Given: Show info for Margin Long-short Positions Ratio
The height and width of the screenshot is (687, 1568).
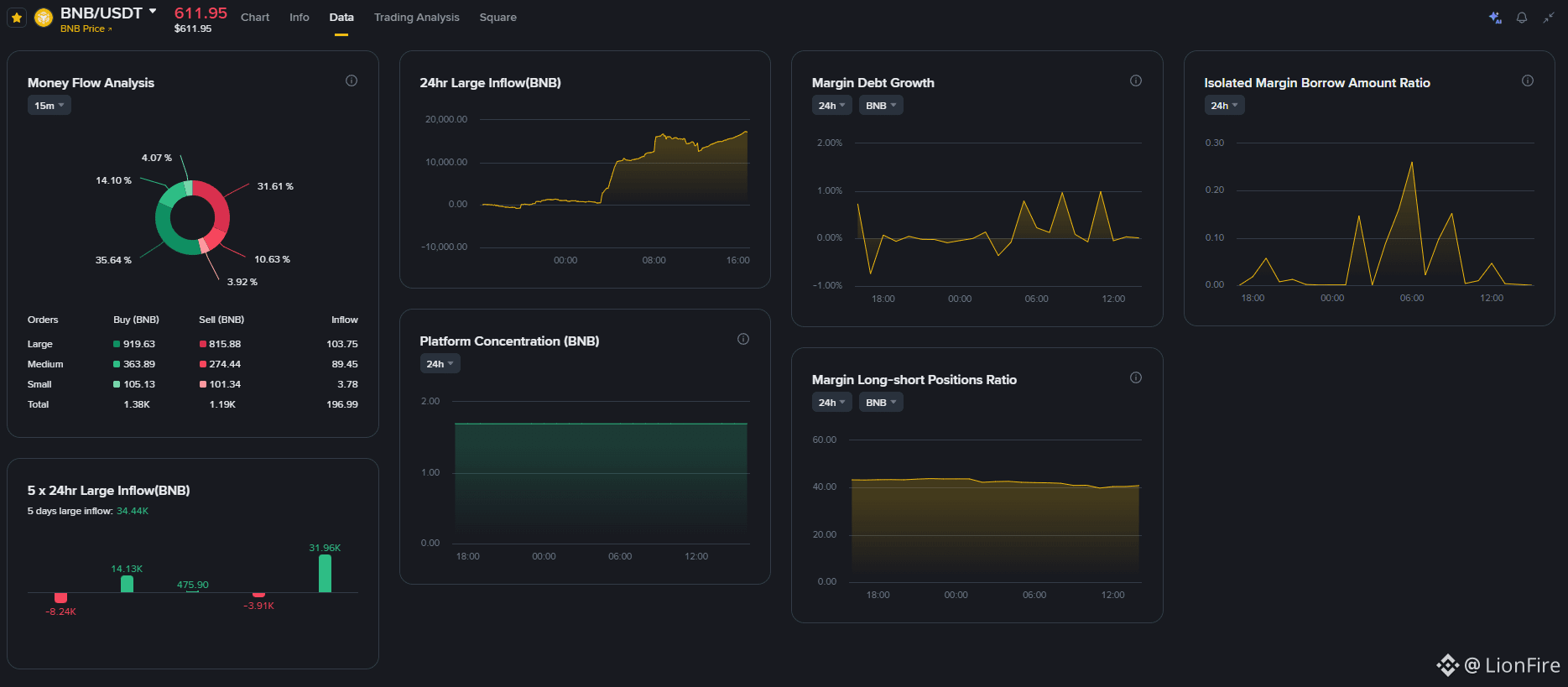Looking at the screenshot, I should (1136, 377).
